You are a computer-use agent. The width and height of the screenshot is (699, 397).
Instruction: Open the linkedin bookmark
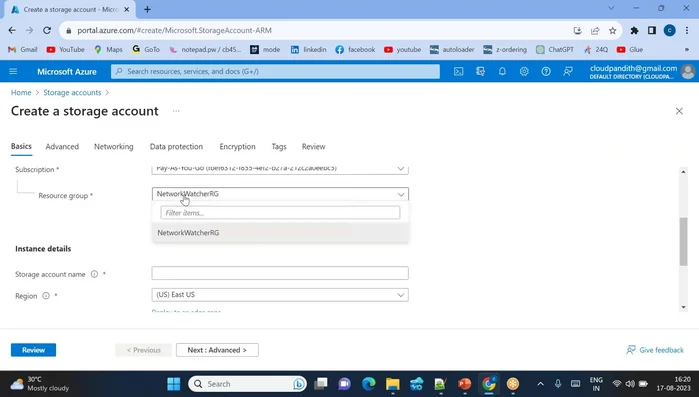click(x=308, y=49)
